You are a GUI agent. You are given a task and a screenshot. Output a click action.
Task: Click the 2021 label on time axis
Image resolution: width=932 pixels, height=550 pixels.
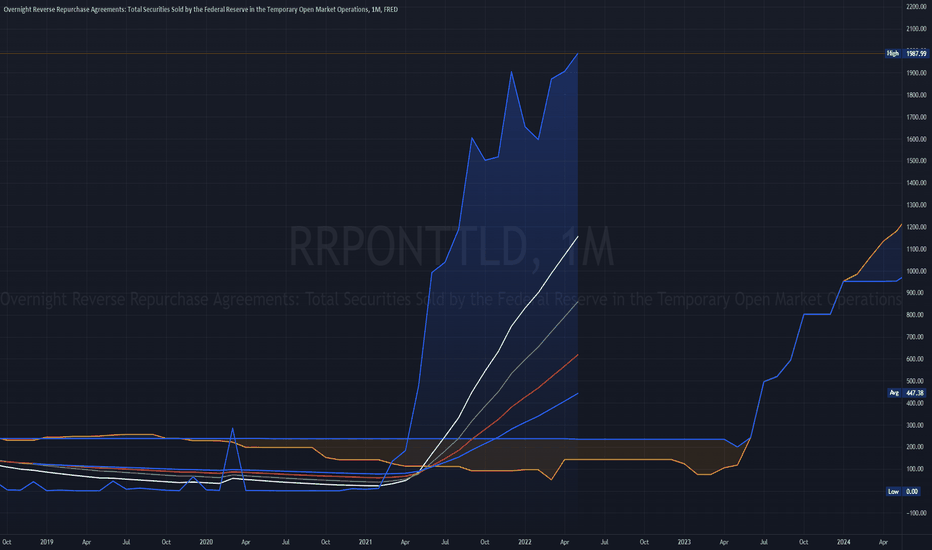coord(366,542)
